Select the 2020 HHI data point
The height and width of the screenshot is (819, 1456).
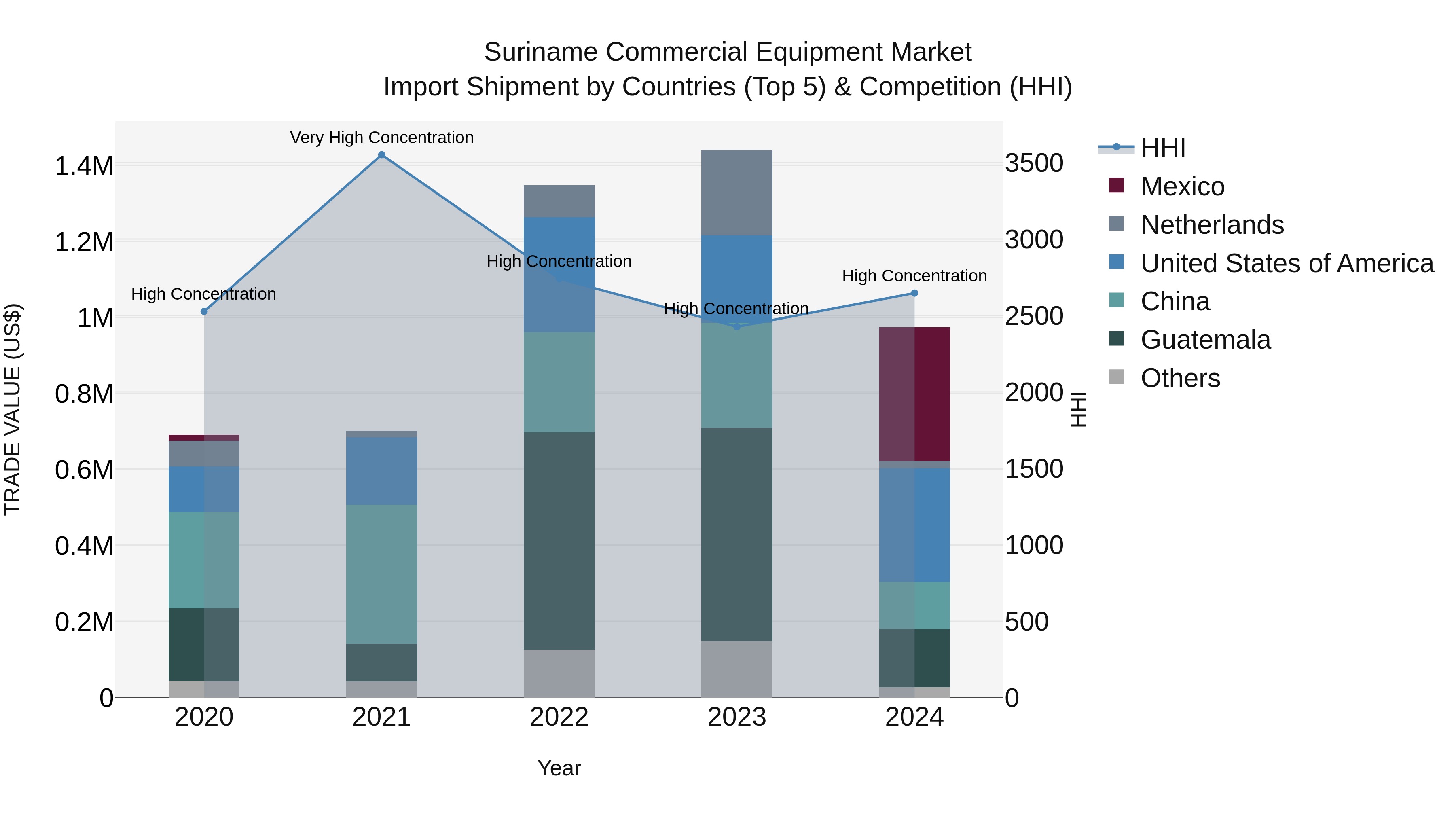[x=204, y=311]
